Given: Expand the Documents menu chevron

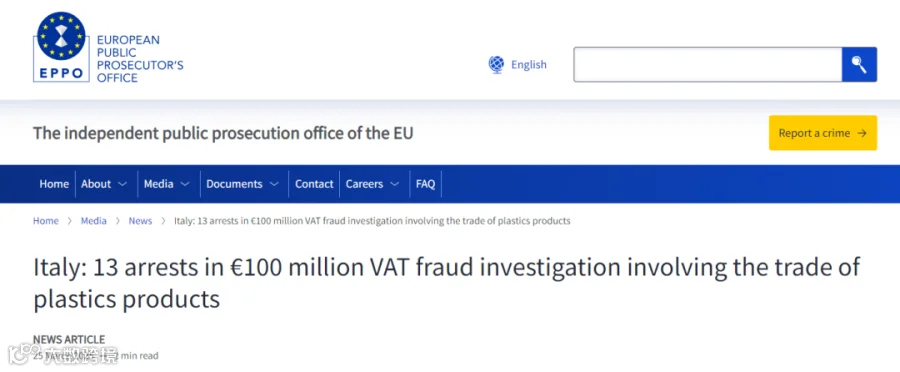Looking at the screenshot, I should pos(274,184).
